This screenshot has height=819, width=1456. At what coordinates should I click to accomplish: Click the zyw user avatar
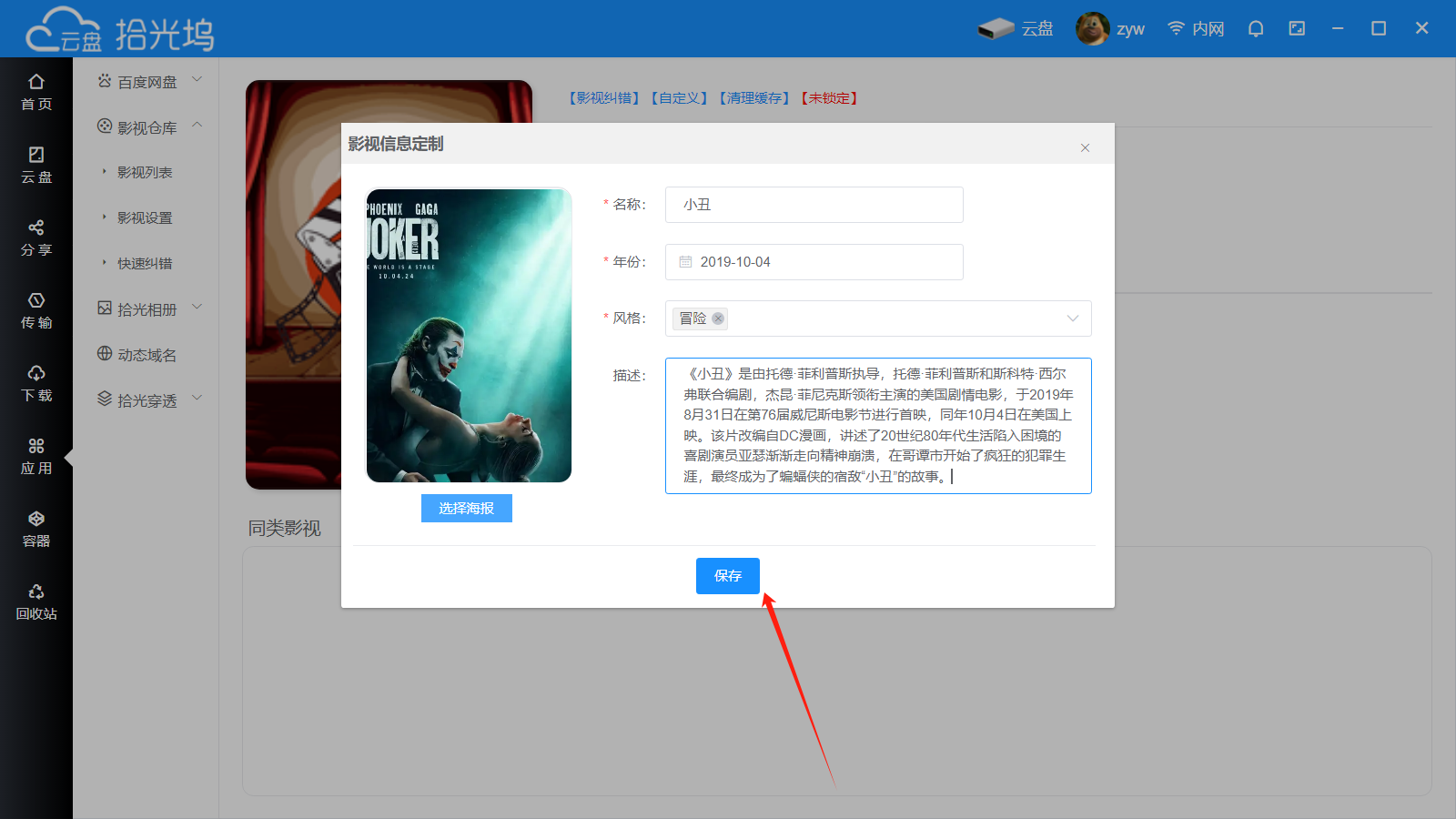pos(1092,28)
